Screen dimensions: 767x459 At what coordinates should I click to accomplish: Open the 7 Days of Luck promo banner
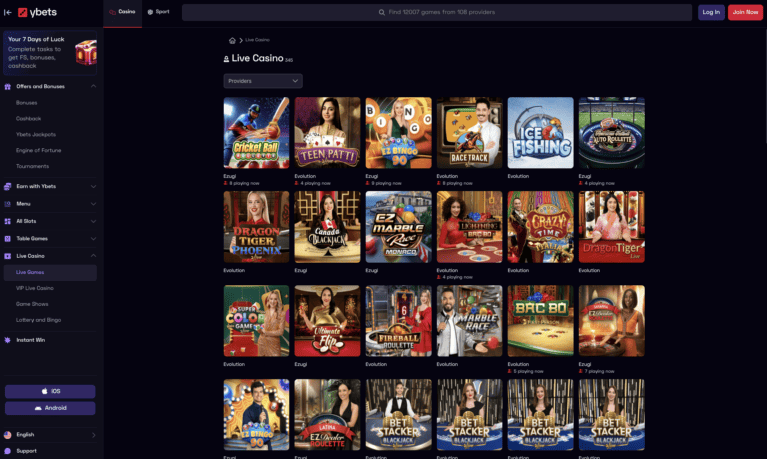click(50, 53)
